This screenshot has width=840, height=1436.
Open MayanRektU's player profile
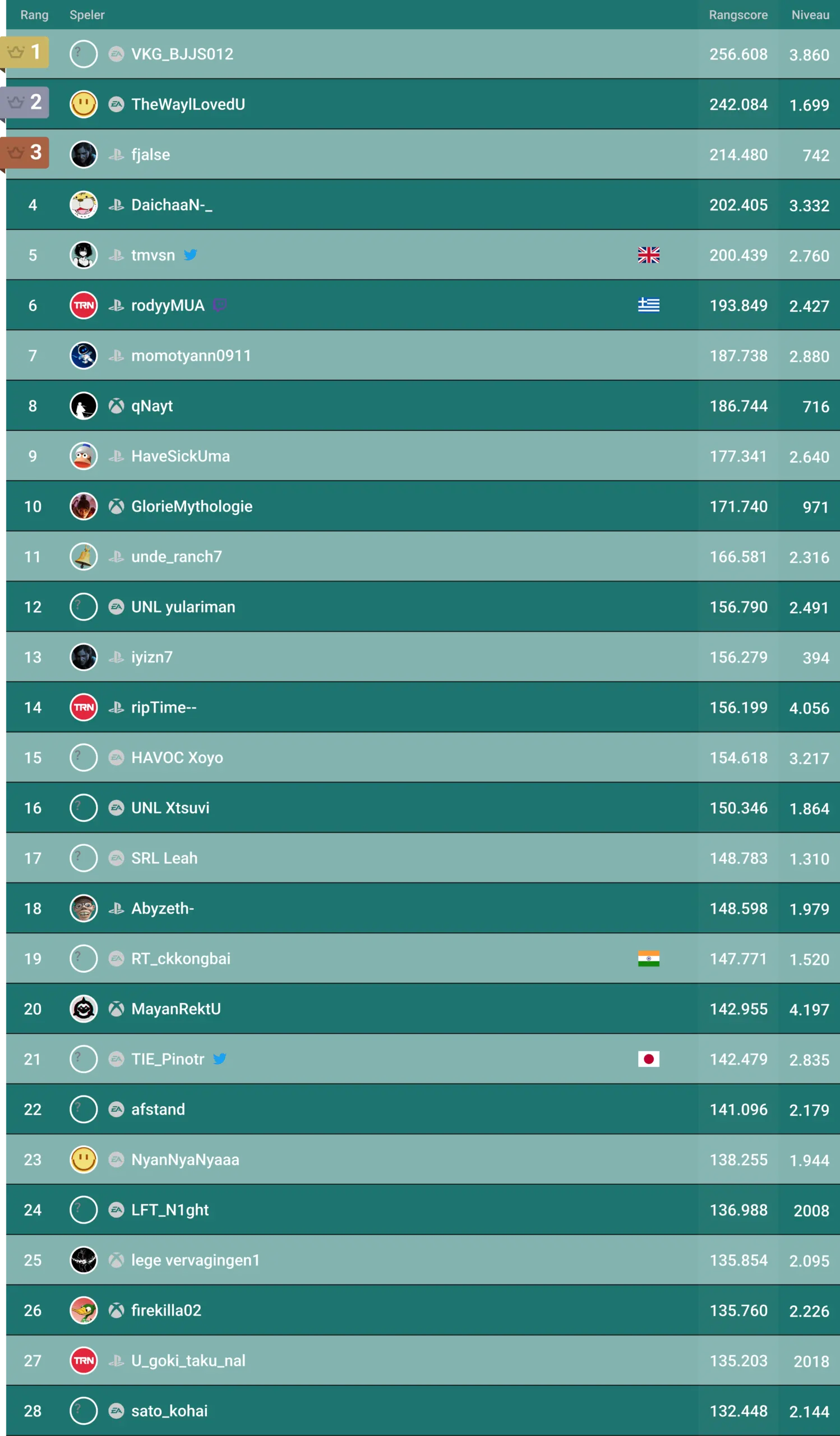coord(177,1009)
